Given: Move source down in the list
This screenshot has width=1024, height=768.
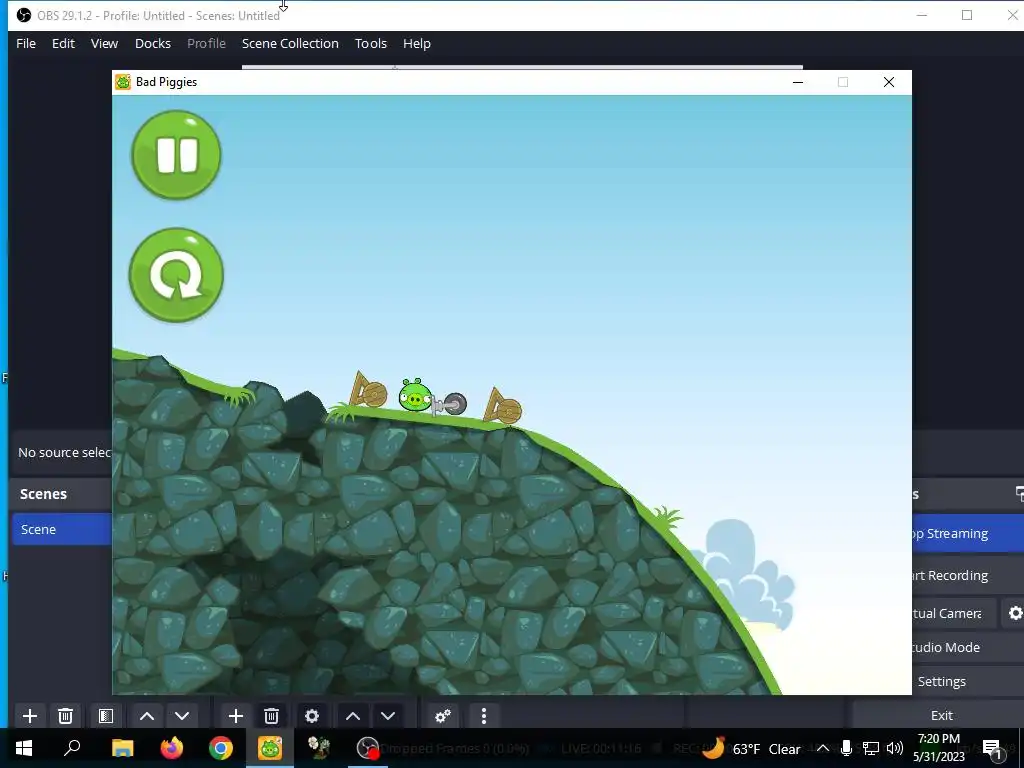Looking at the screenshot, I should (x=388, y=716).
